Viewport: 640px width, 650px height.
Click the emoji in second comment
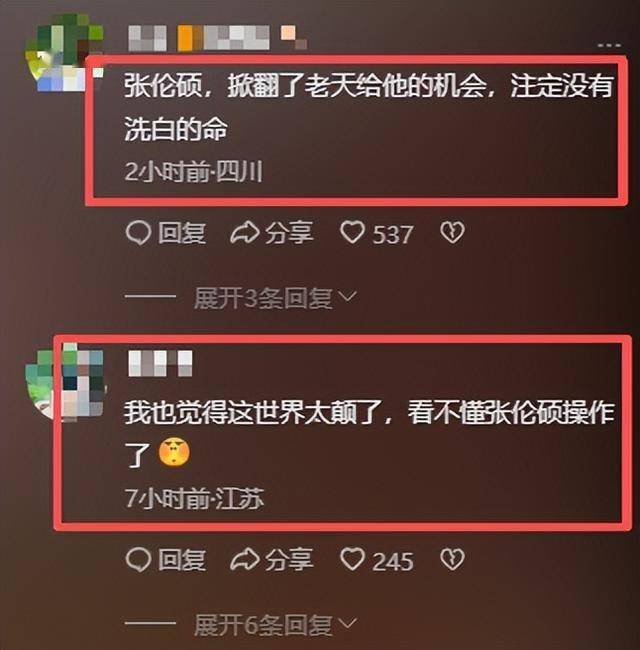click(x=174, y=452)
